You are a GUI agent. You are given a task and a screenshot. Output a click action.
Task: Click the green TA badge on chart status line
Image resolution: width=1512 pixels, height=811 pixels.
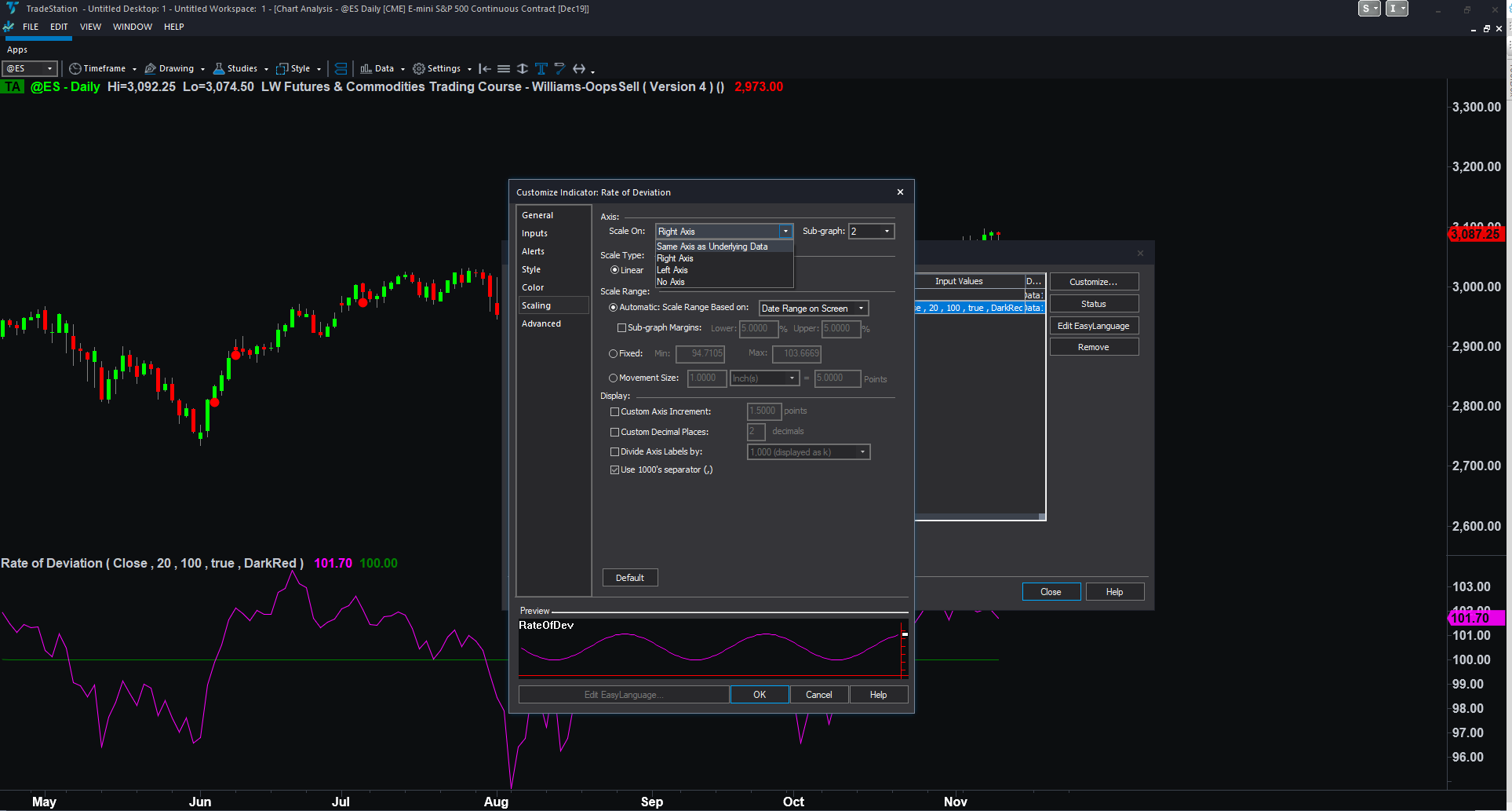point(13,87)
